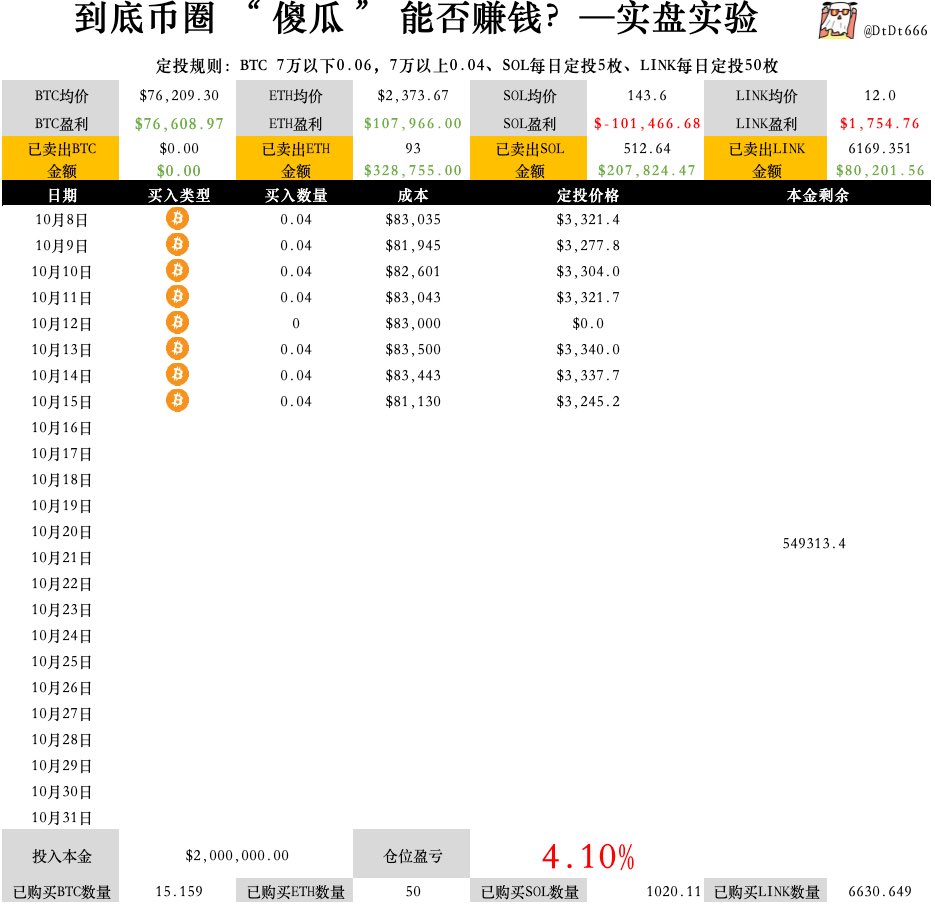Click the Bitcoin icon beside 10月13日
This screenshot has height=907, width=935.
177,348
